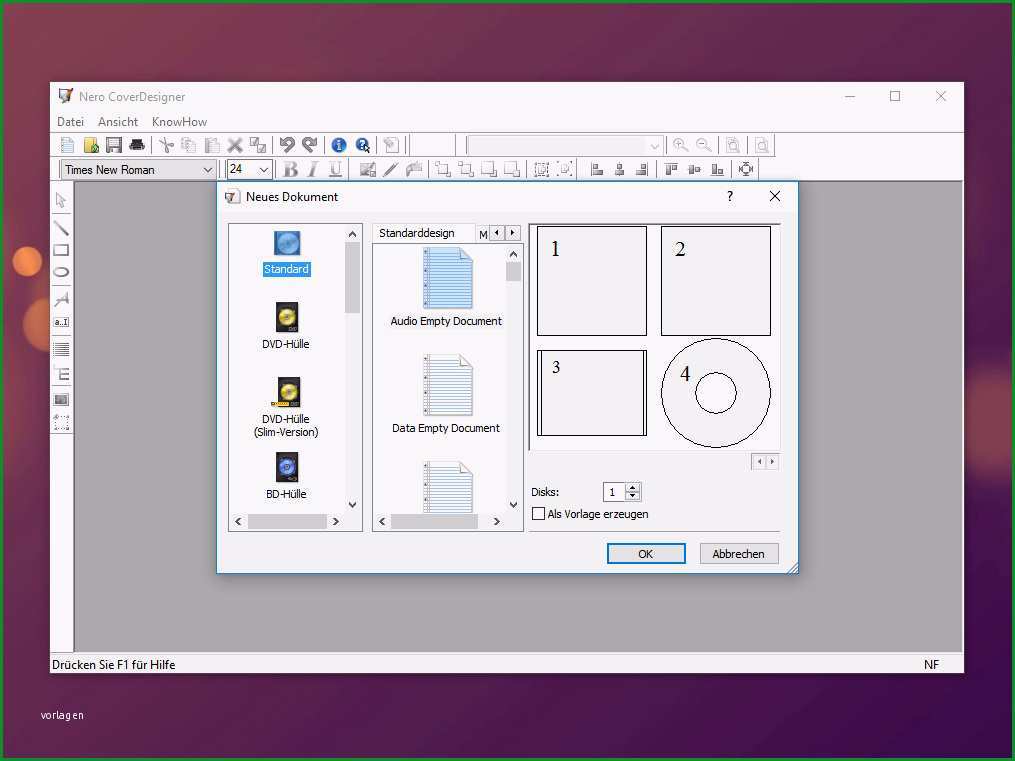1015x761 pixels.
Task: Select the arrow selection tool
Action: pyautogui.click(x=61, y=201)
